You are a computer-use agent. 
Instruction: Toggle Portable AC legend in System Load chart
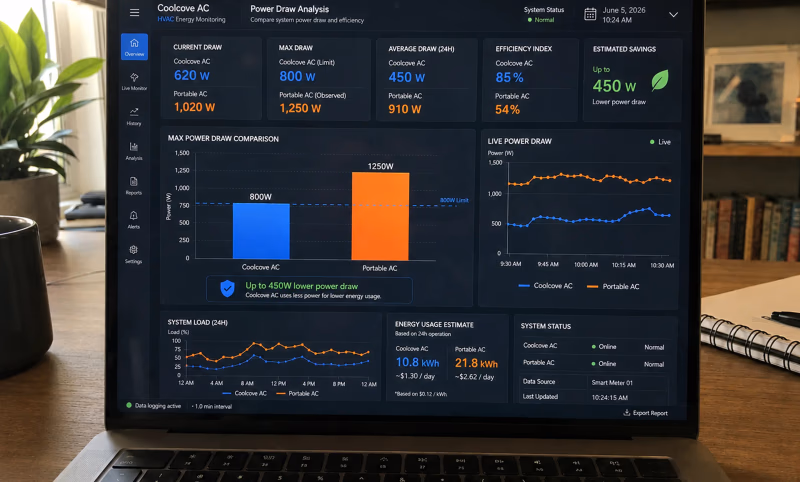pyautogui.click(x=297, y=393)
